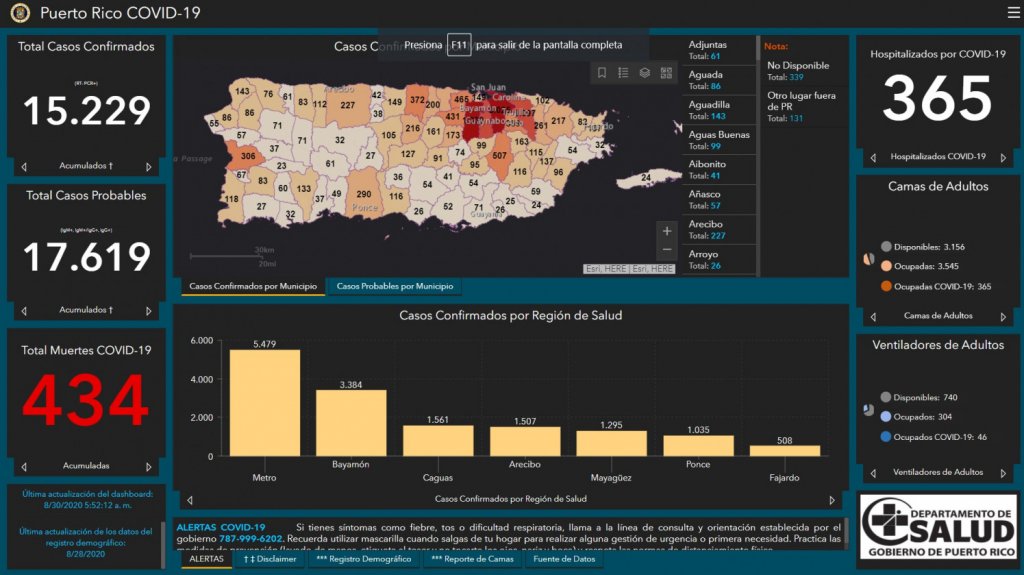
Task: Zoom out on the map
Action: click(x=667, y=250)
